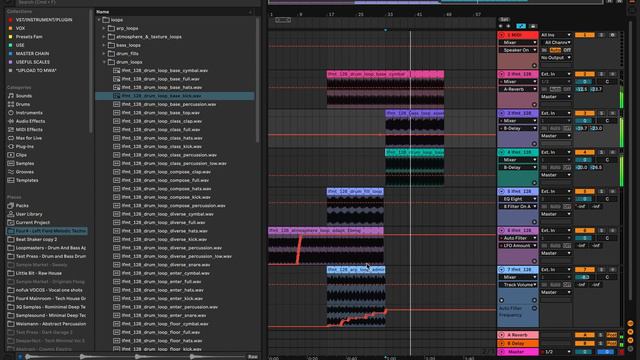Open the Drums category in browser
The height and width of the screenshot is (360, 640).
coord(22,104)
